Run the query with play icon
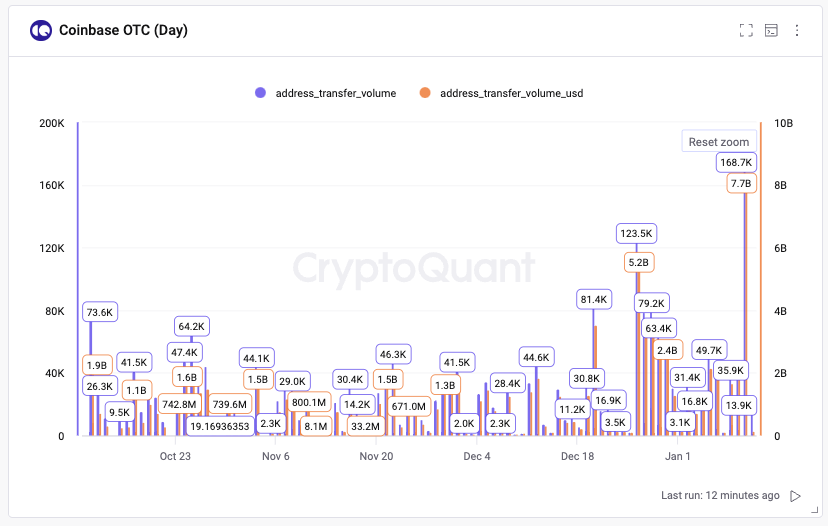Viewport: 828px width, 526px height. [x=796, y=496]
